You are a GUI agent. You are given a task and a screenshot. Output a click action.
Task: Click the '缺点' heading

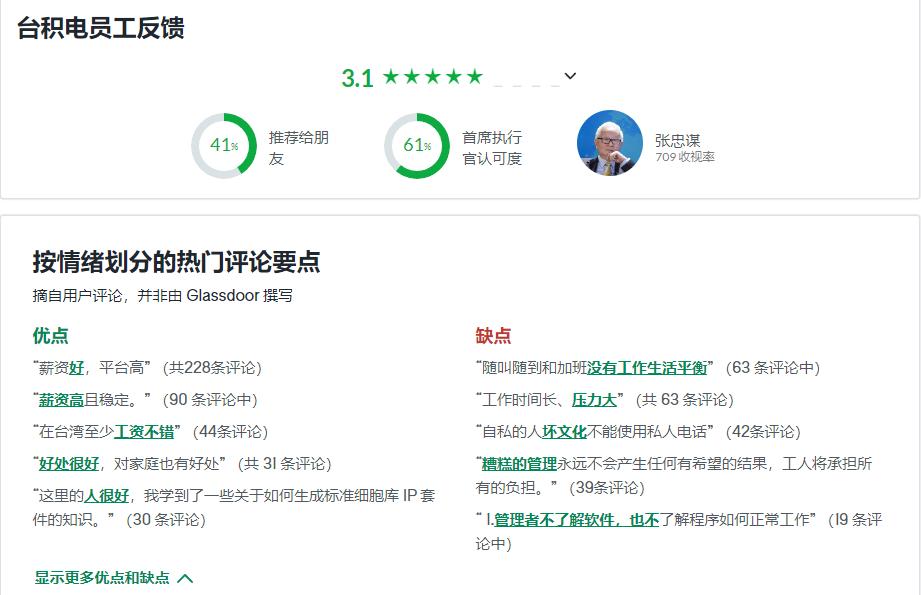[x=493, y=336]
